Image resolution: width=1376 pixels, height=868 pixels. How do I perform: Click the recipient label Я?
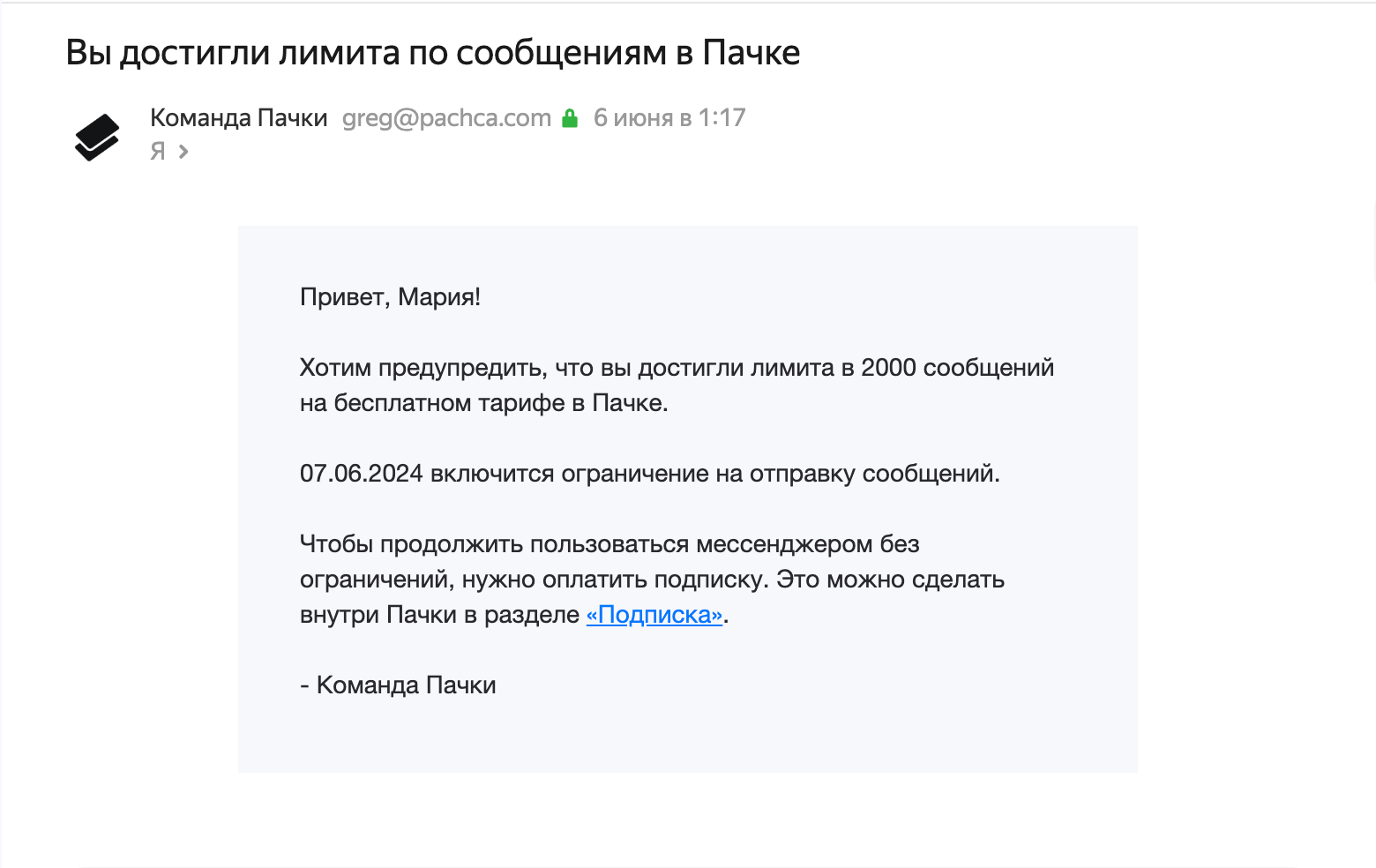click(158, 152)
